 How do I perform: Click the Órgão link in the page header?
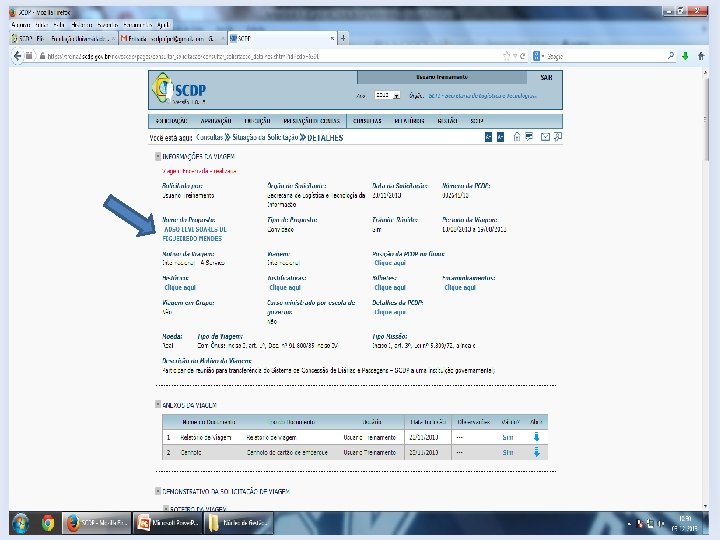point(482,96)
